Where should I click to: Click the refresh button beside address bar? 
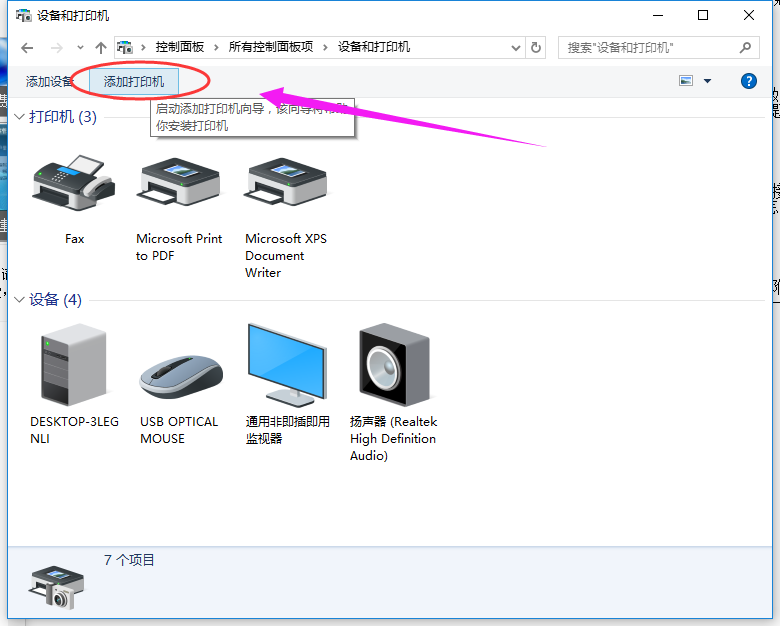click(x=536, y=48)
